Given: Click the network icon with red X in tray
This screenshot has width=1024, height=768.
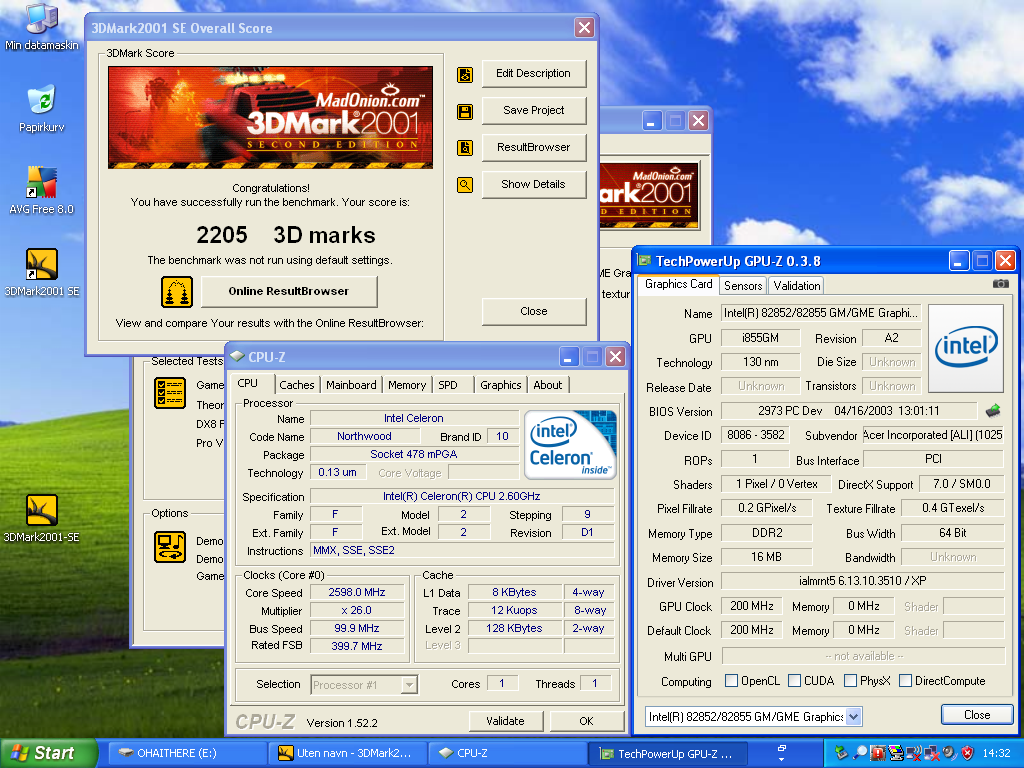Looking at the screenshot, I should [x=932, y=752].
